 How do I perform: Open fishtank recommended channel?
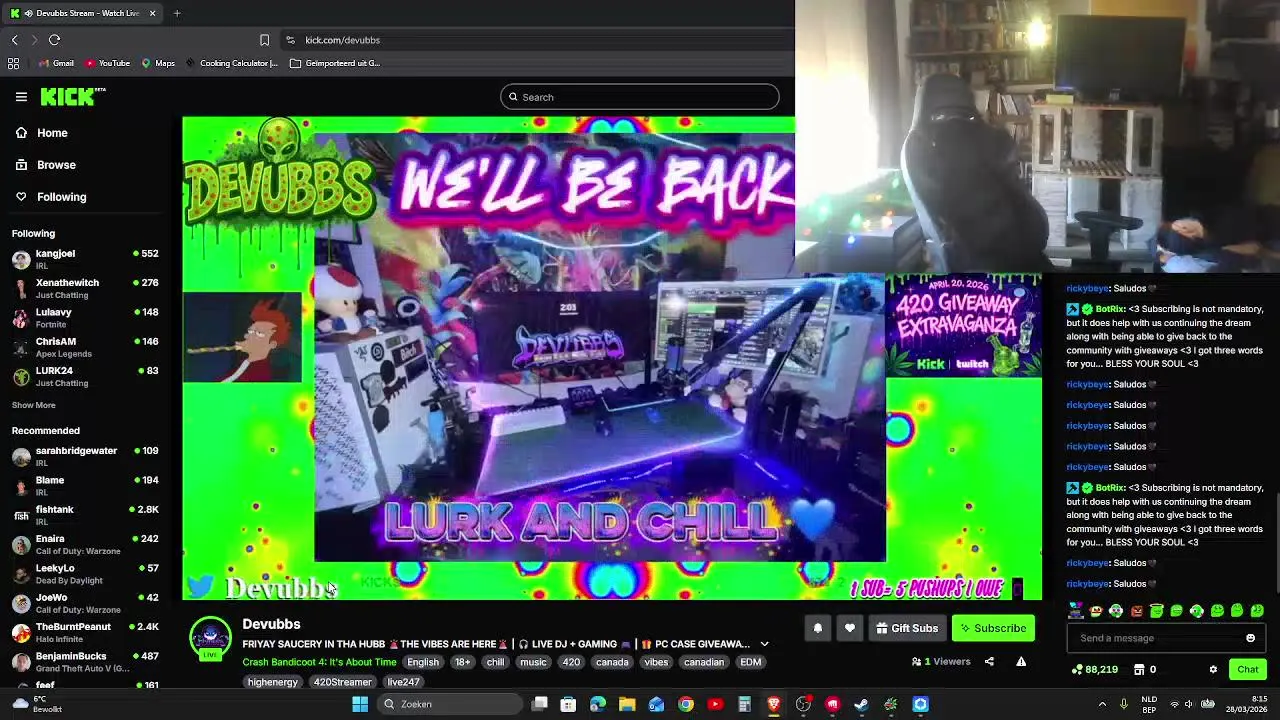pos(85,515)
